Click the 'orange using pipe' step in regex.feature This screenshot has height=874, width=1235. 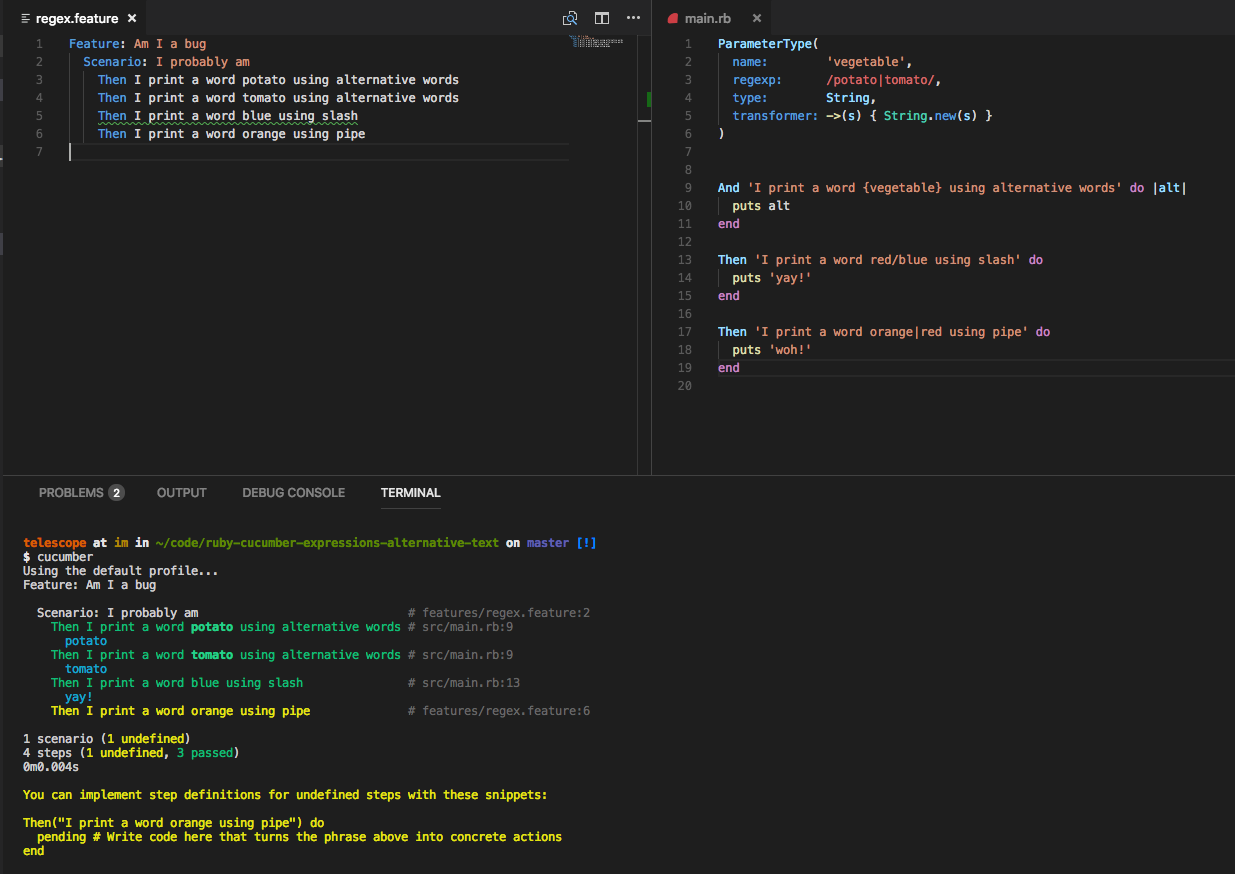tap(231, 134)
